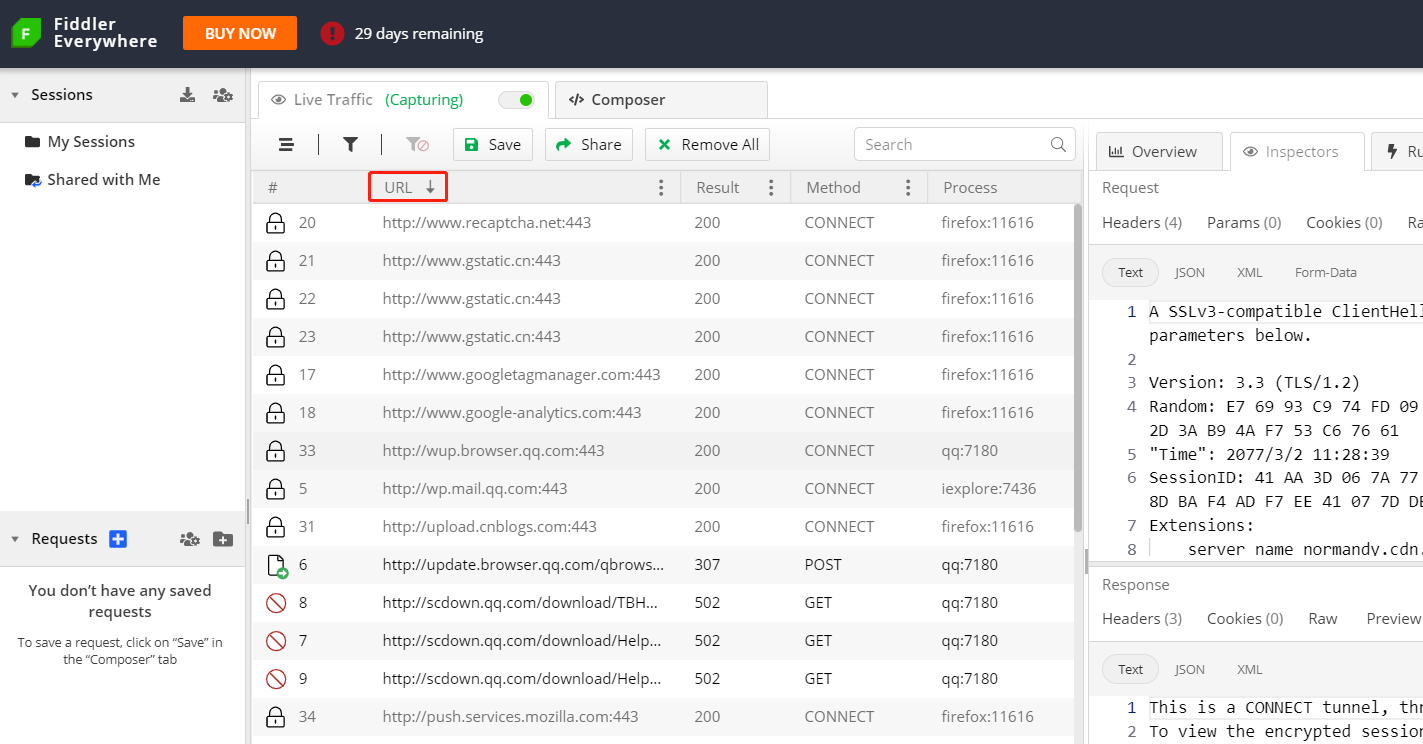This screenshot has height=744, width=1423.
Task: Open Method column options menu
Action: [x=908, y=188]
